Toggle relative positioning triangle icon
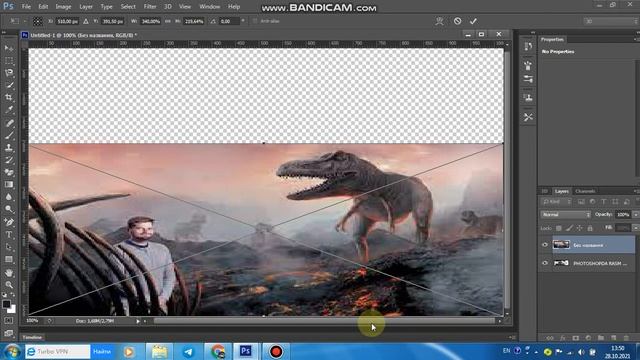Image resolution: width=640 pixels, height=360 pixels. [x=86, y=21]
